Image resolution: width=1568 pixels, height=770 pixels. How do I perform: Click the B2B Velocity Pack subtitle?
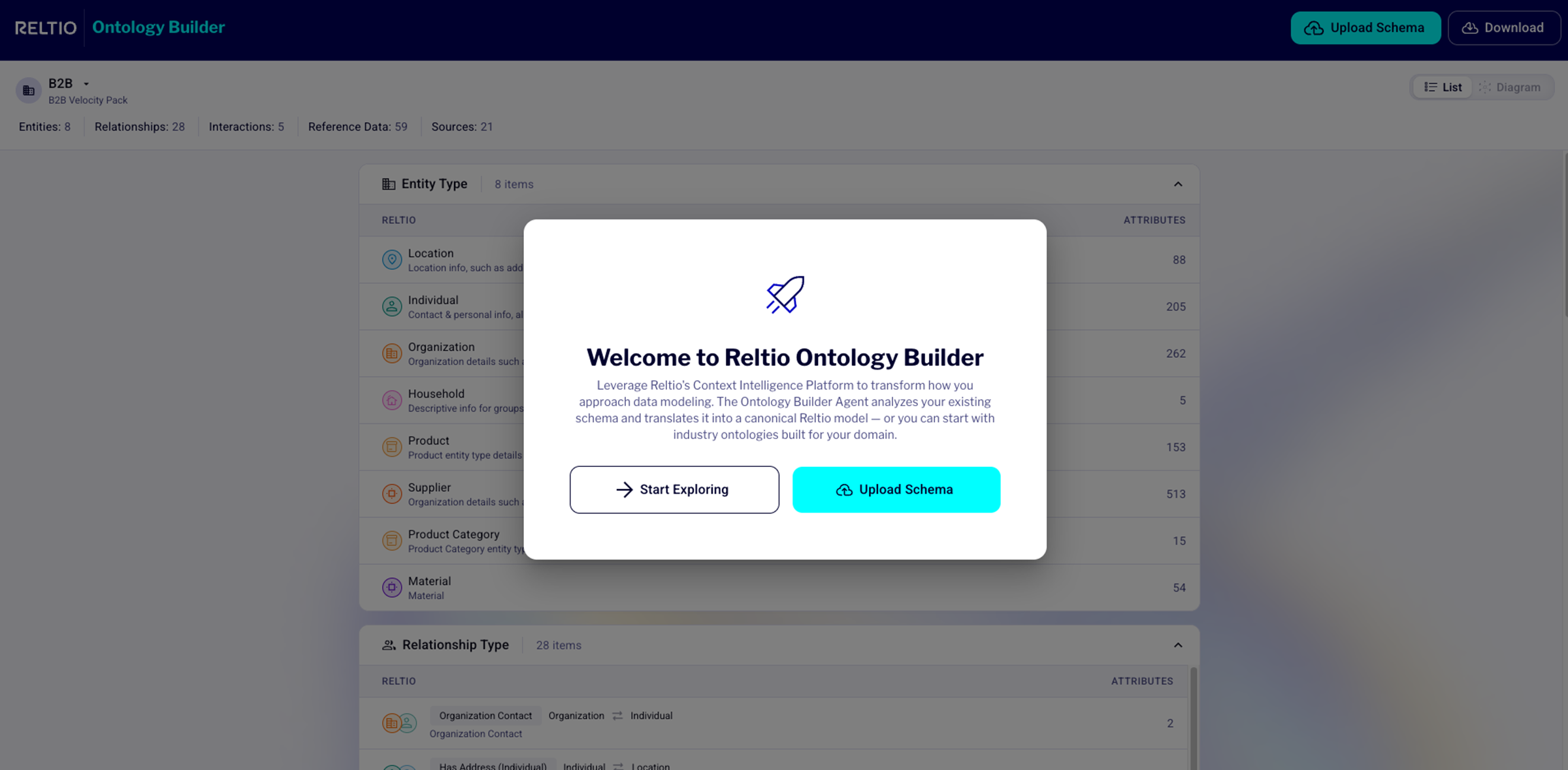point(88,100)
